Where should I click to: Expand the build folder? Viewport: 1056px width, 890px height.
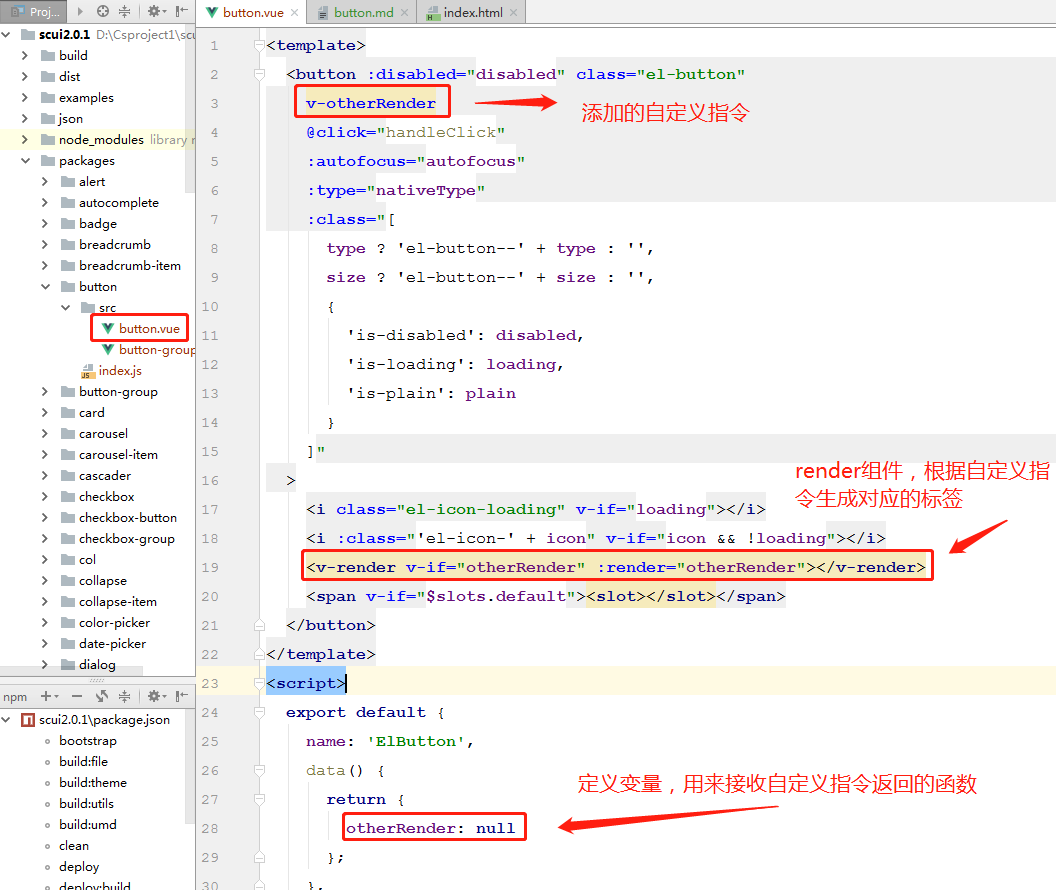tap(25, 55)
